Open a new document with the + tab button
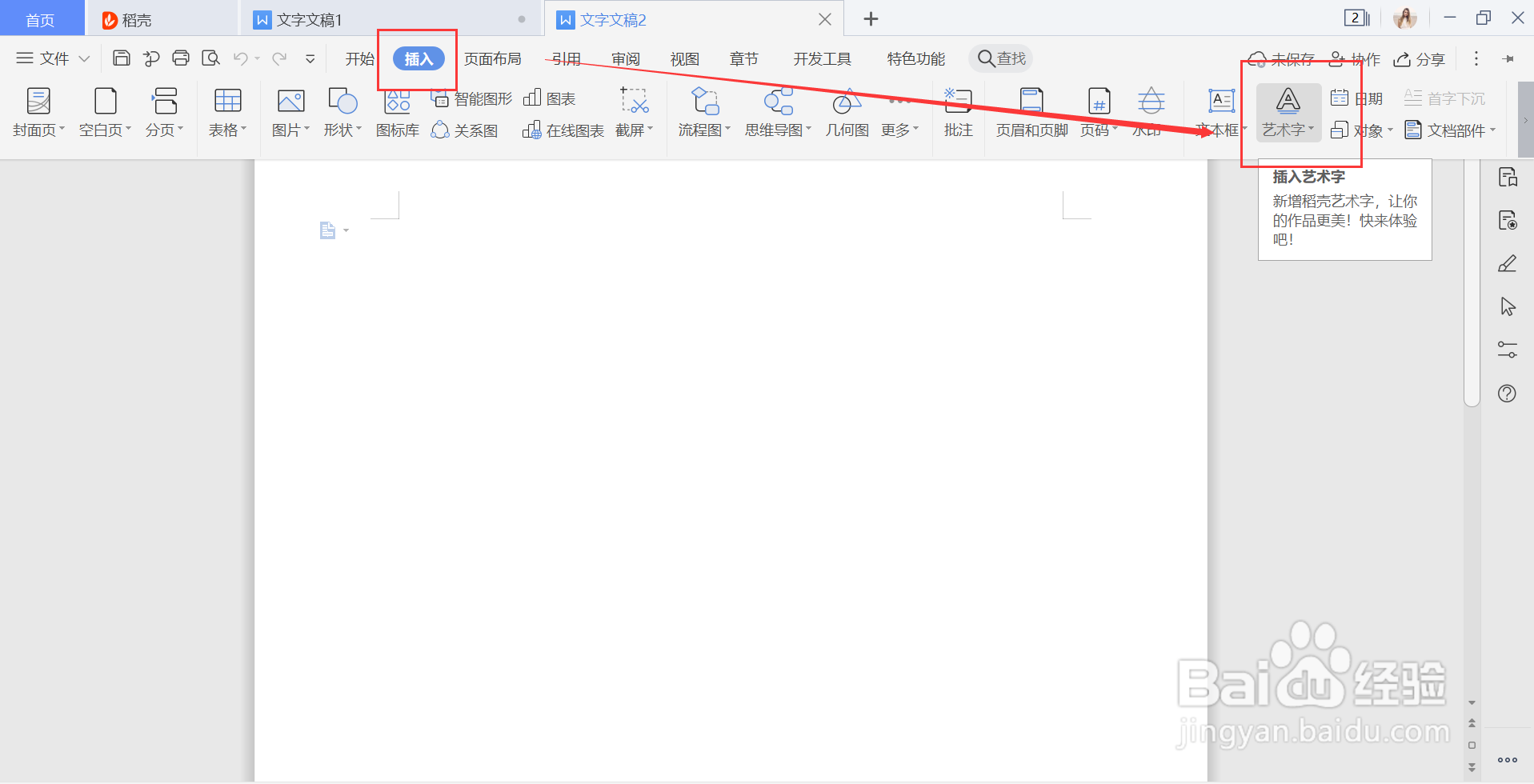 click(x=870, y=18)
